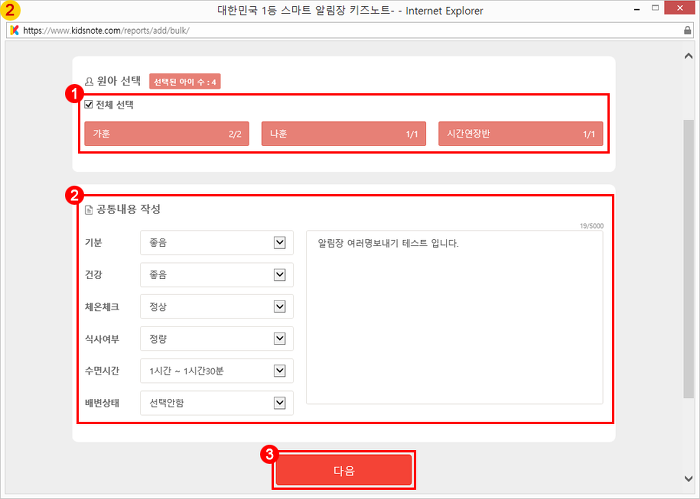This screenshot has width=700, height=499.
Task: Open the 배변상태 dropdown
Action: [x=217, y=403]
